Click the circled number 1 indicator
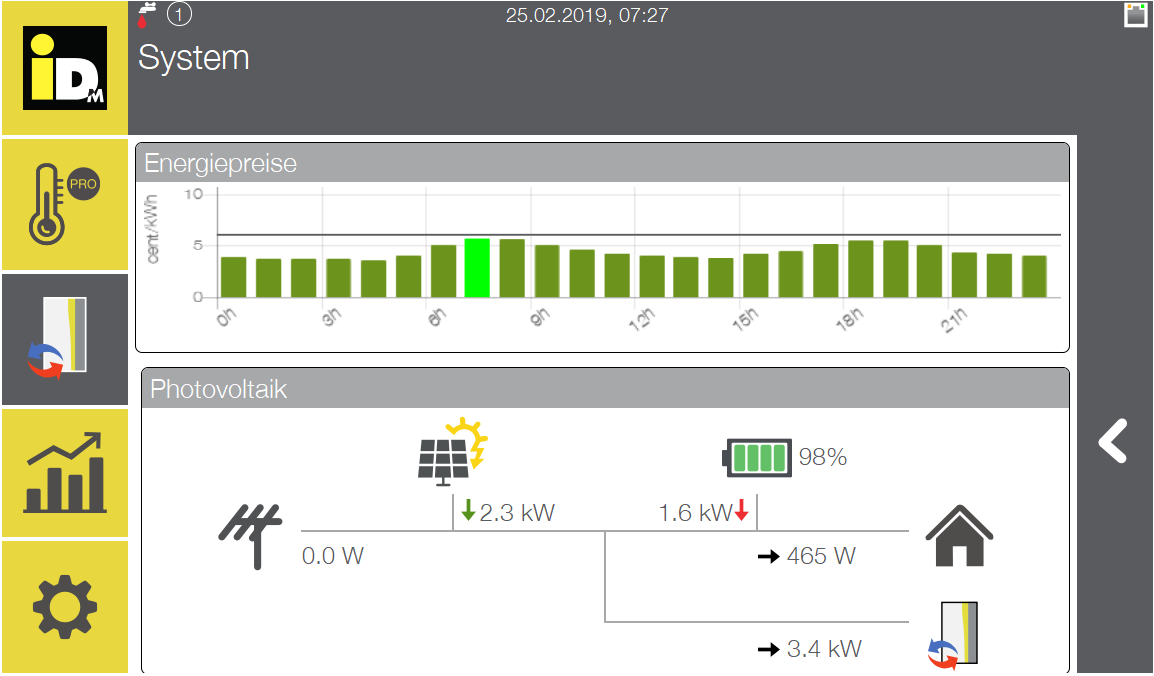 [x=180, y=15]
